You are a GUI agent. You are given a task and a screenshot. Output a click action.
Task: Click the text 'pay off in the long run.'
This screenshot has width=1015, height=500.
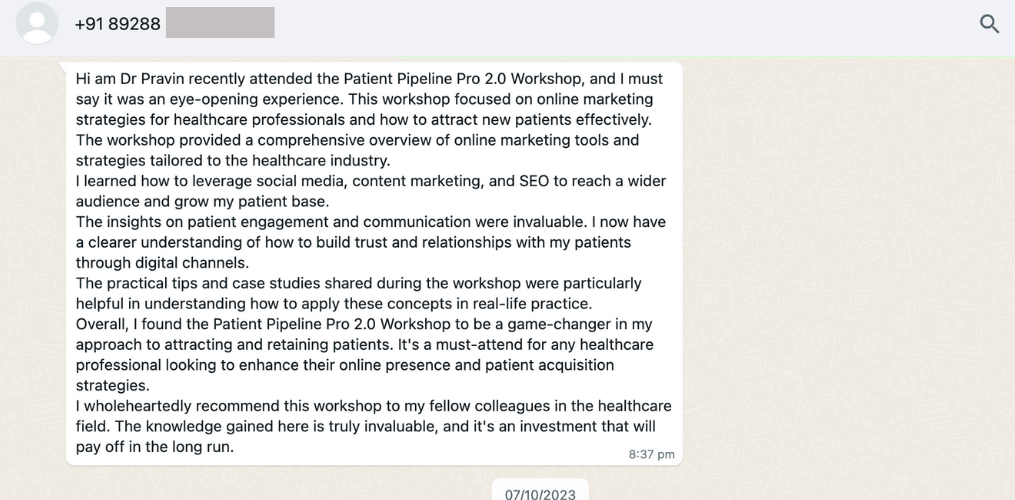[155, 447]
